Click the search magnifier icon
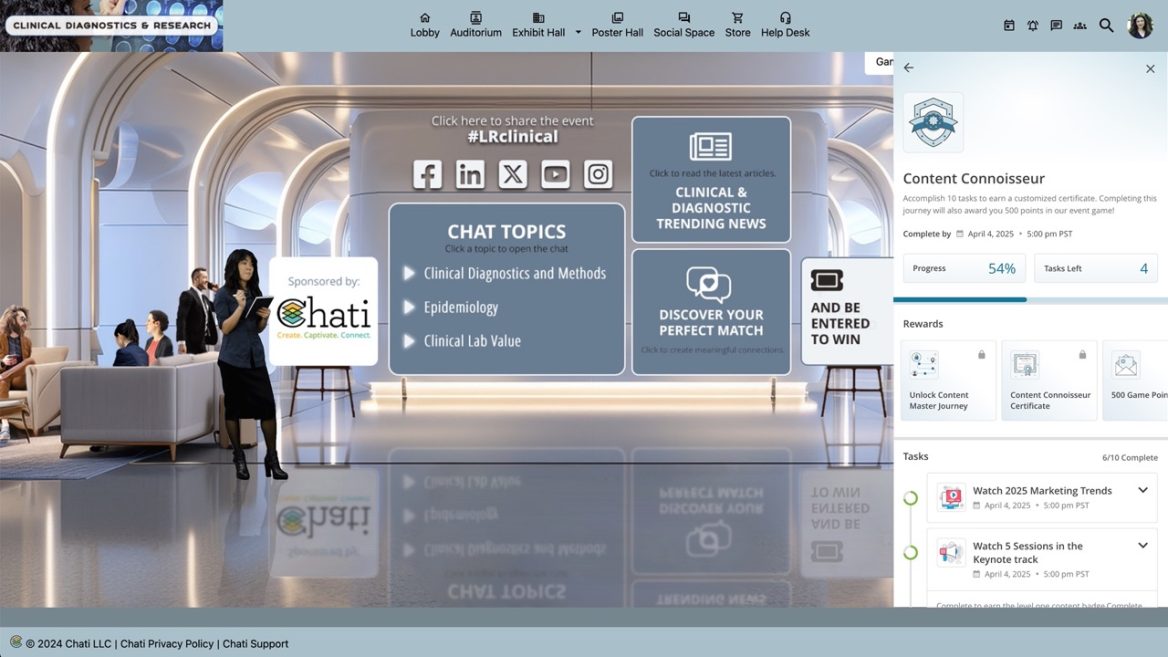This screenshot has width=1168, height=657. pyautogui.click(x=1106, y=25)
